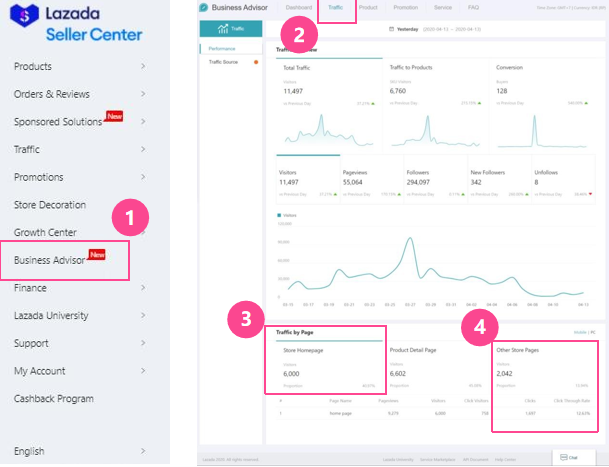
Task: Select the Pageviews metric tile
Action: [372, 179]
